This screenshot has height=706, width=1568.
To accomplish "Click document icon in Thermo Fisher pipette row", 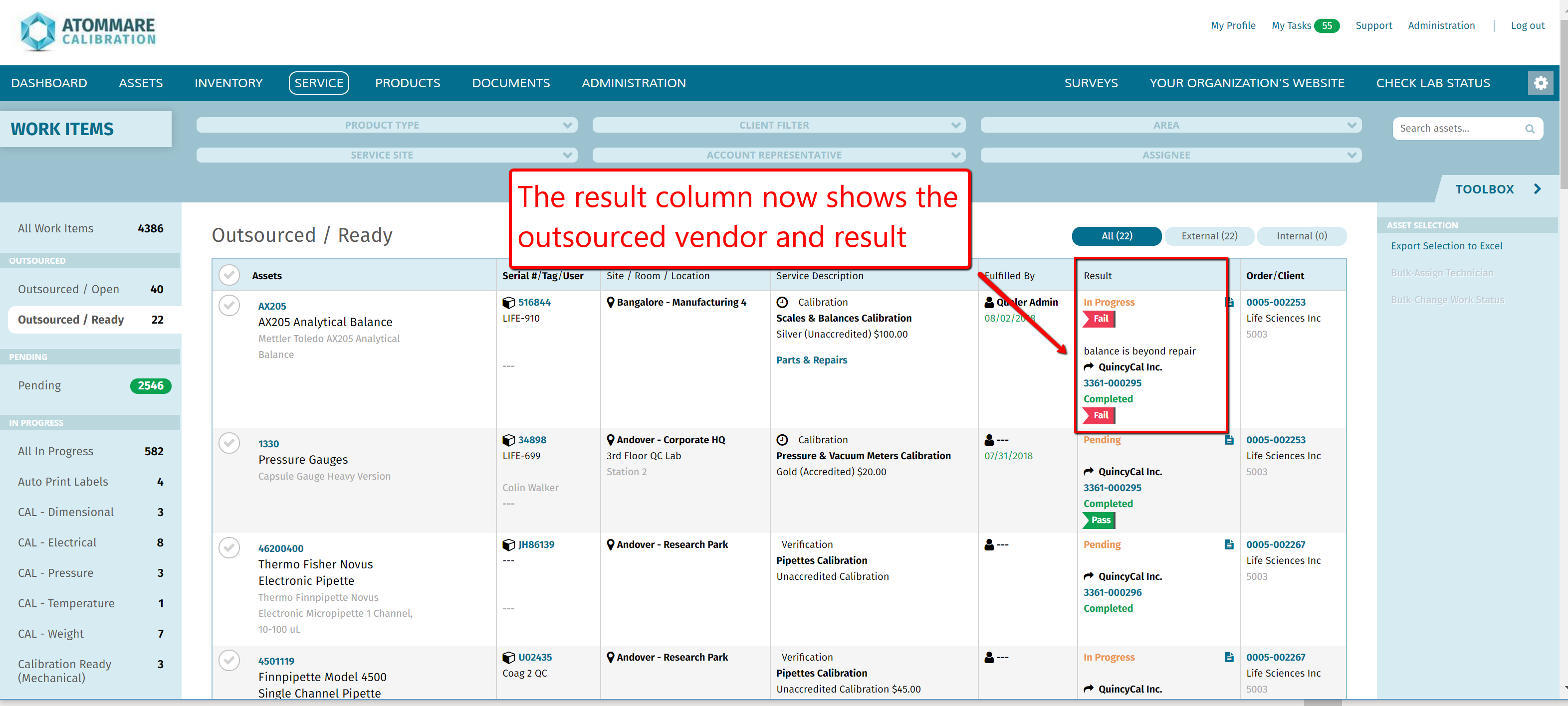I will point(1229,544).
